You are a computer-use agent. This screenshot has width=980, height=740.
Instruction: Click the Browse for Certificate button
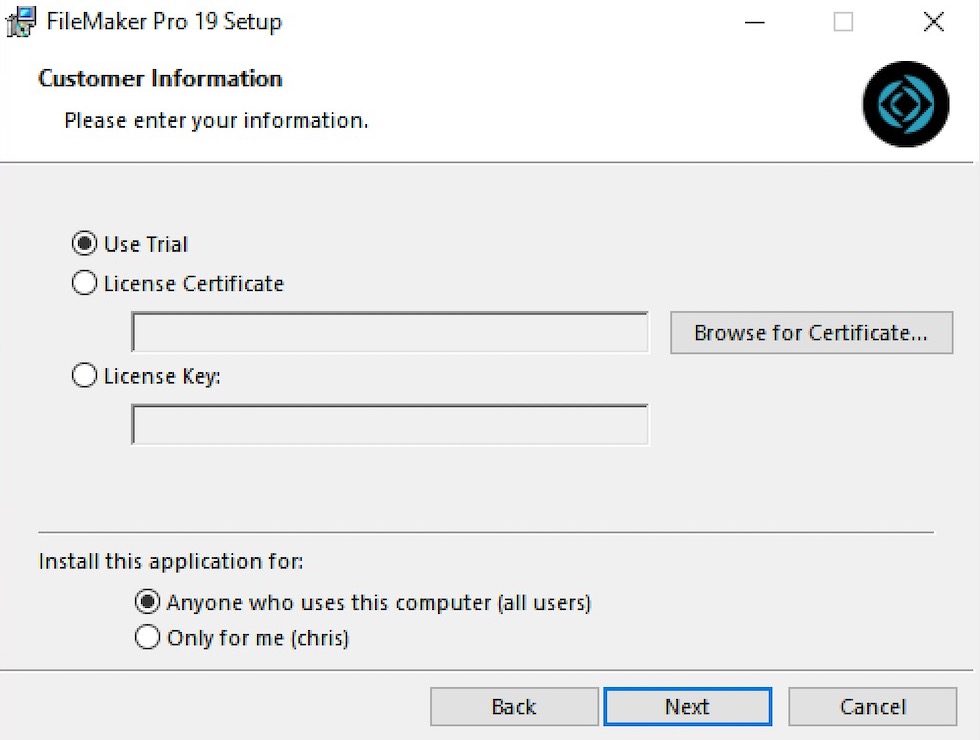pos(811,332)
